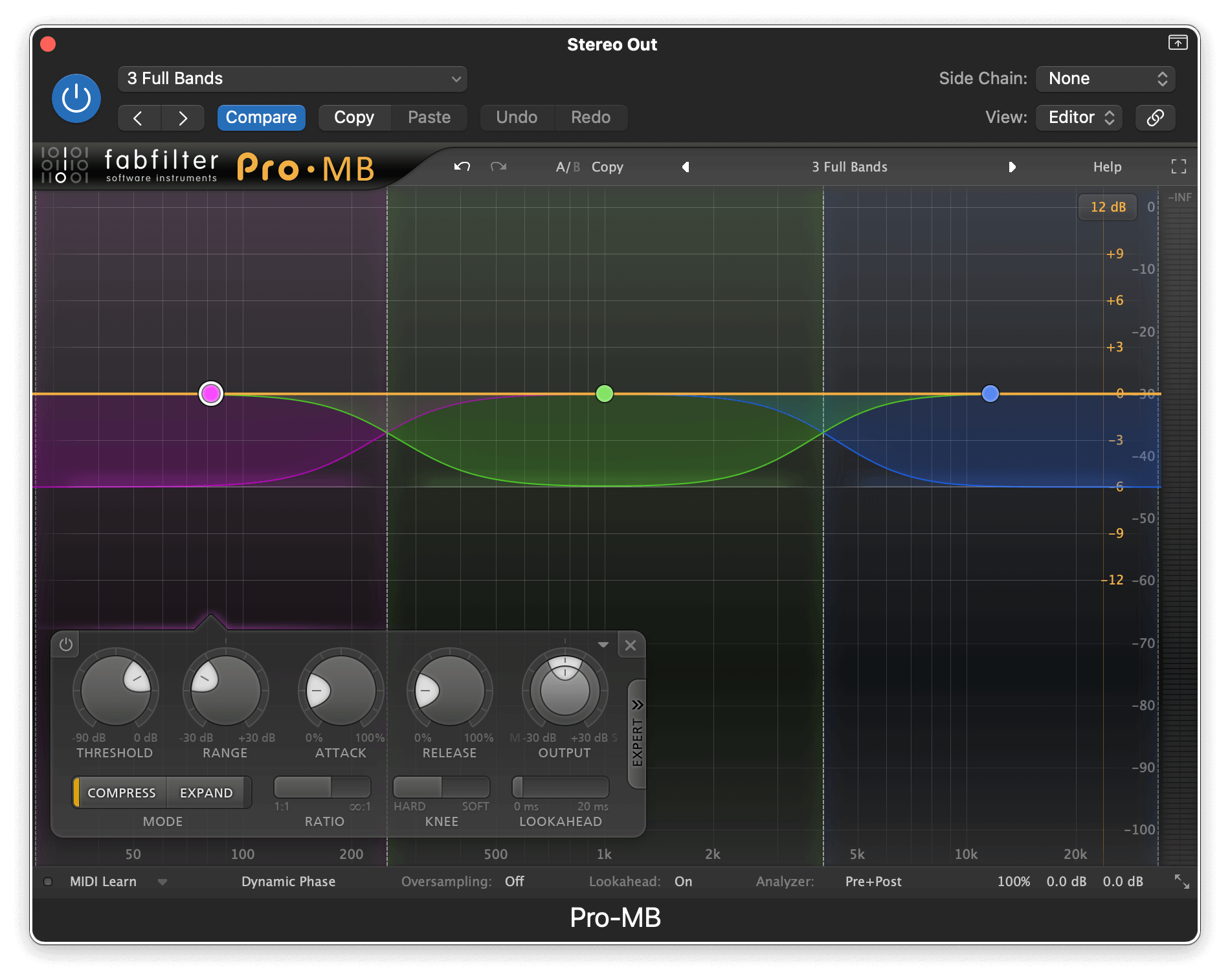Open the View Editor dropdown
This screenshot has width=1230, height=980.
pyautogui.click(x=1079, y=118)
